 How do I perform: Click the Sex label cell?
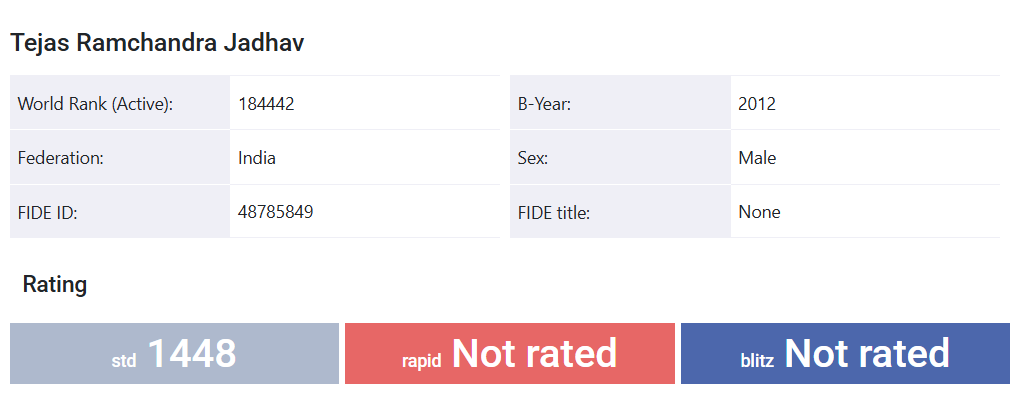tap(533, 157)
